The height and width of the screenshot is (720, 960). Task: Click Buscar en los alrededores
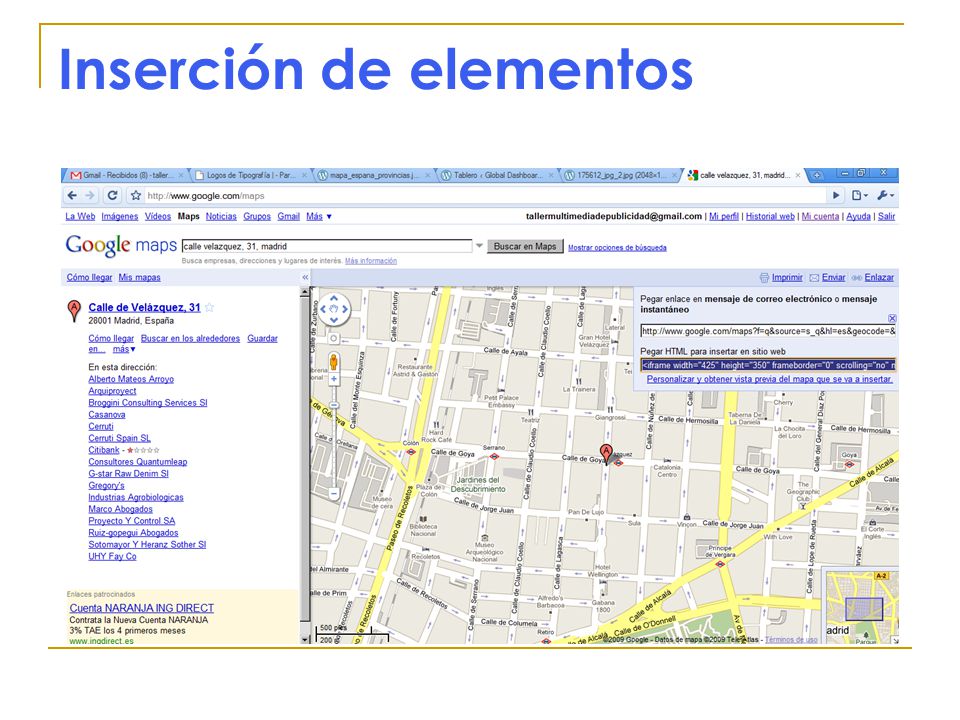[x=190, y=339]
